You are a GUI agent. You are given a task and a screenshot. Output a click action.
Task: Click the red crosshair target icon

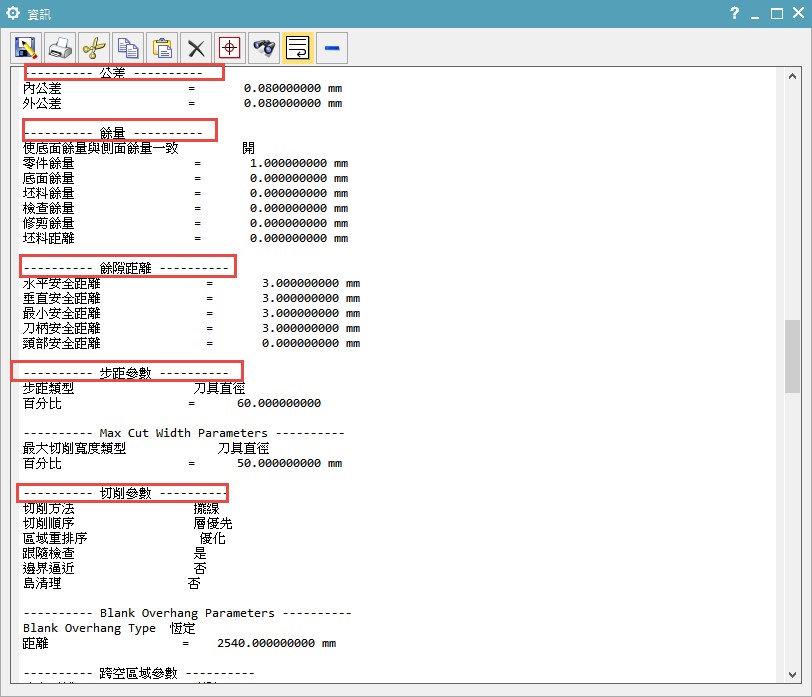coord(229,48)
